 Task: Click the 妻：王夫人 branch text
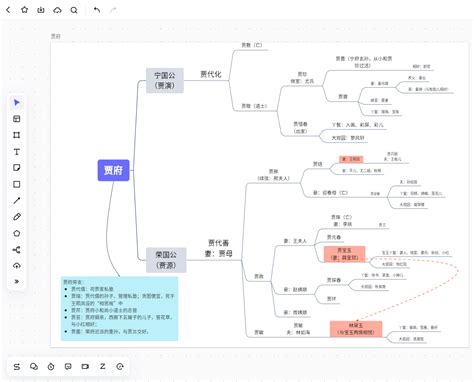(x=295, y=241)
